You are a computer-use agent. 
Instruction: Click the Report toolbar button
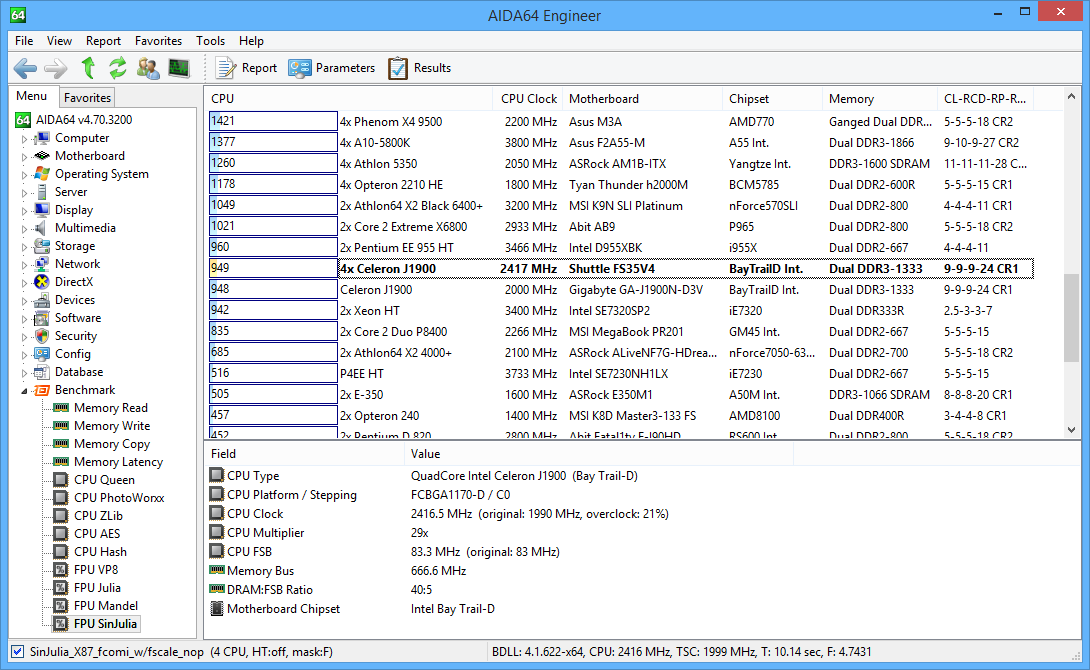[246, 68]
